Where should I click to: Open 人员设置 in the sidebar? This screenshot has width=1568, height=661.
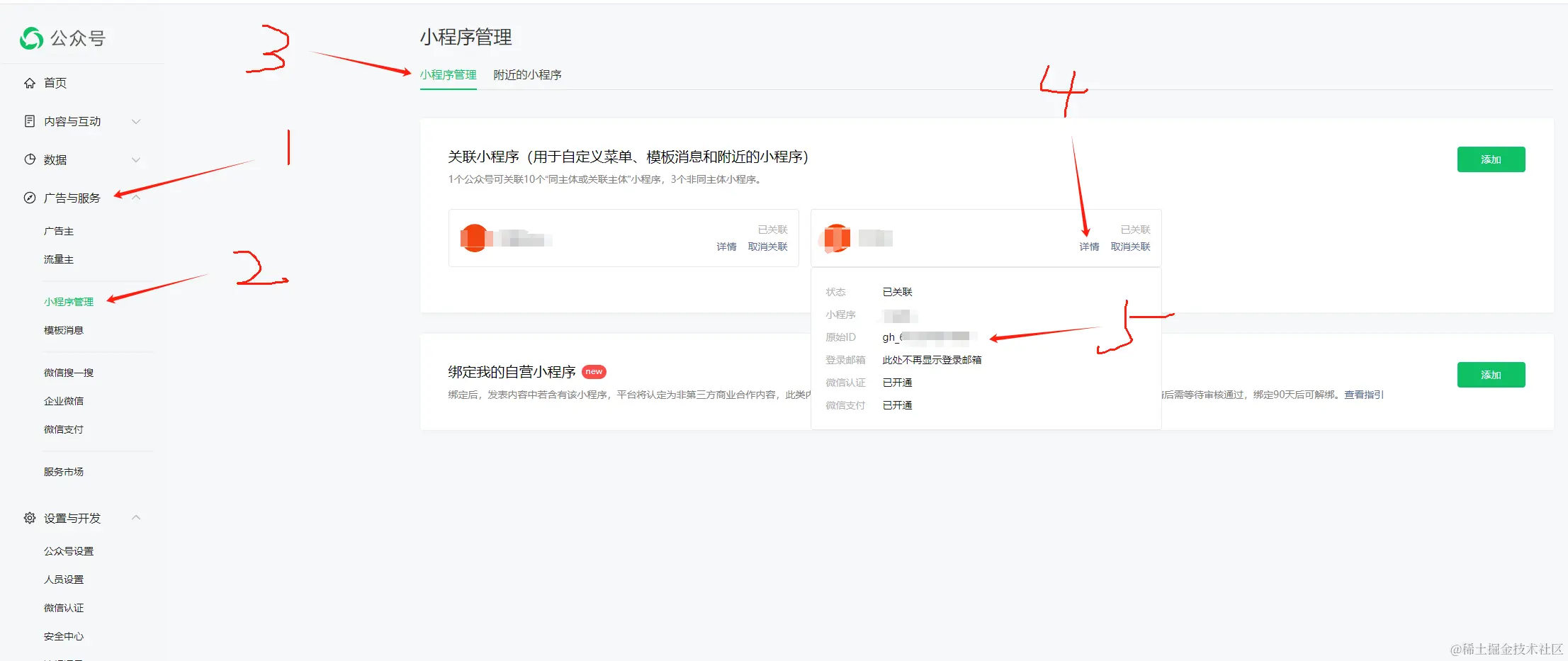(x=64, y=580)
